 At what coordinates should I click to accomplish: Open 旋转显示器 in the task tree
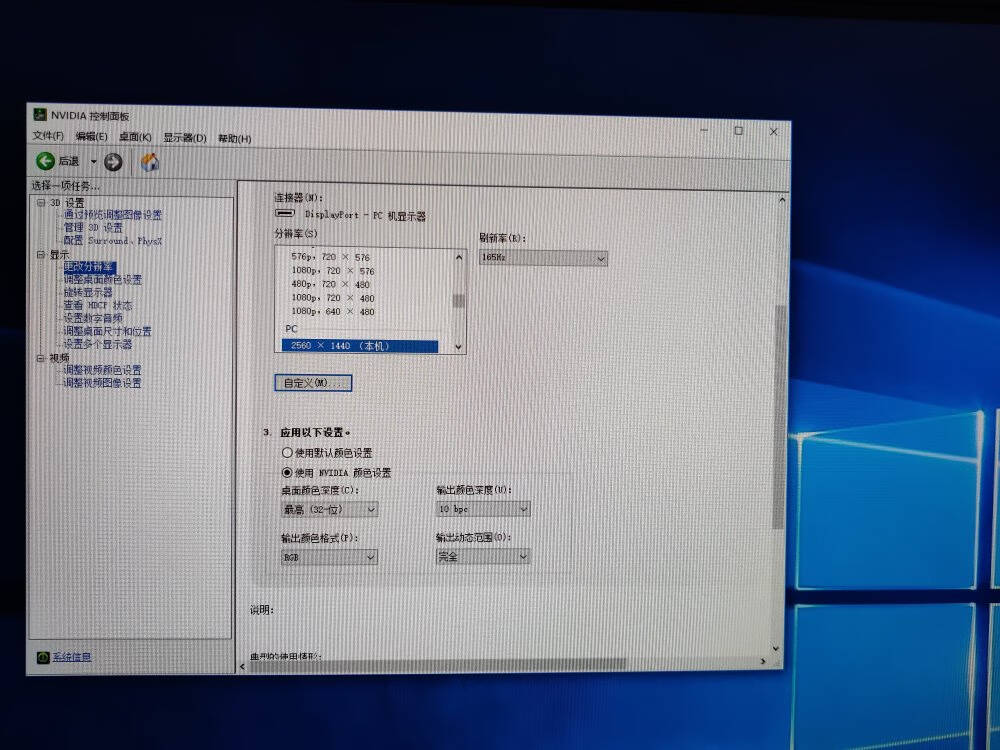[88, 292]
